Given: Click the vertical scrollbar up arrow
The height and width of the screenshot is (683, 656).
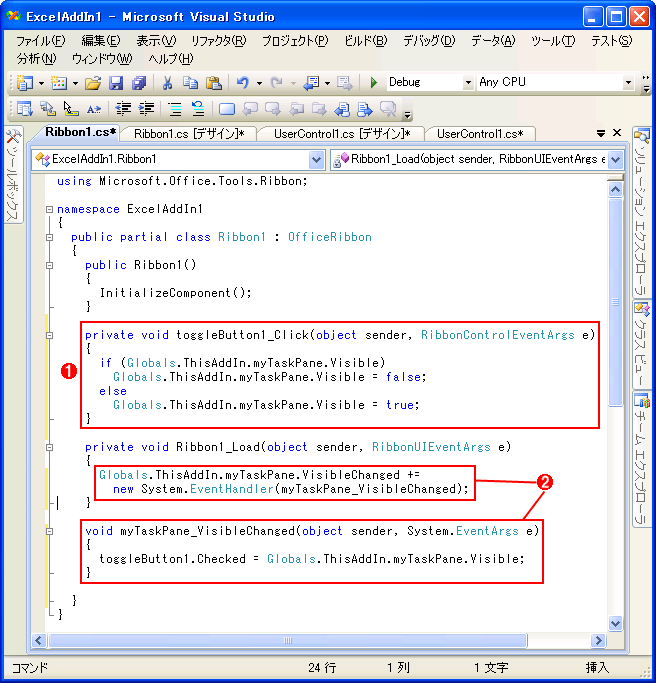Looking at the screenshot, I should tap(615, 189).
